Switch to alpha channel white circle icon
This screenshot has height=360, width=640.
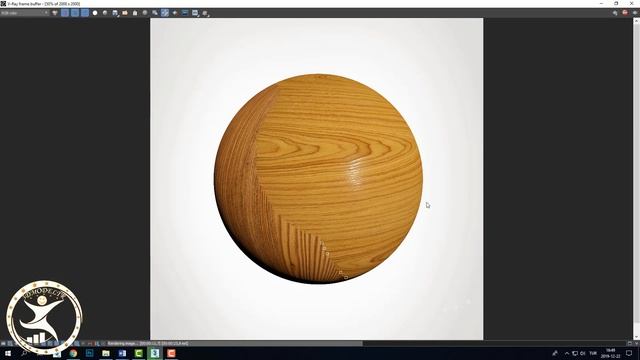95,13
